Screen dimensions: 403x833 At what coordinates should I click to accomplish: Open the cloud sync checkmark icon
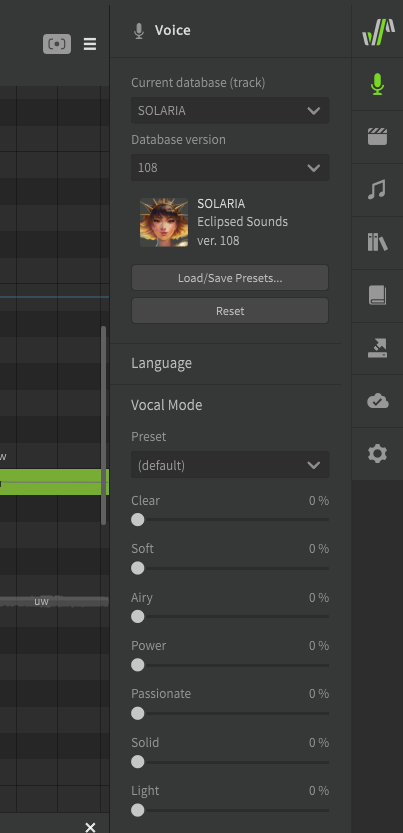point(377,401)
